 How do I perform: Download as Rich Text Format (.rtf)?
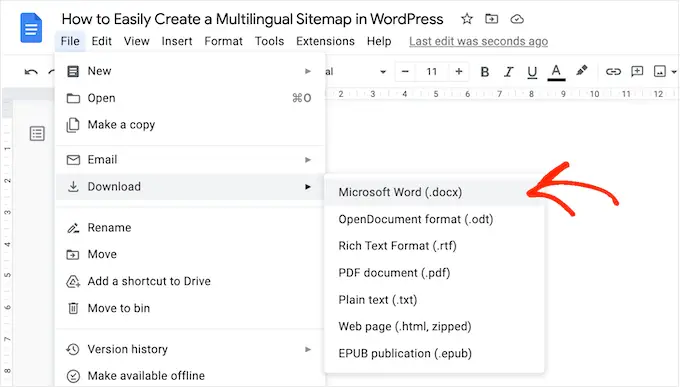point(434,246)
